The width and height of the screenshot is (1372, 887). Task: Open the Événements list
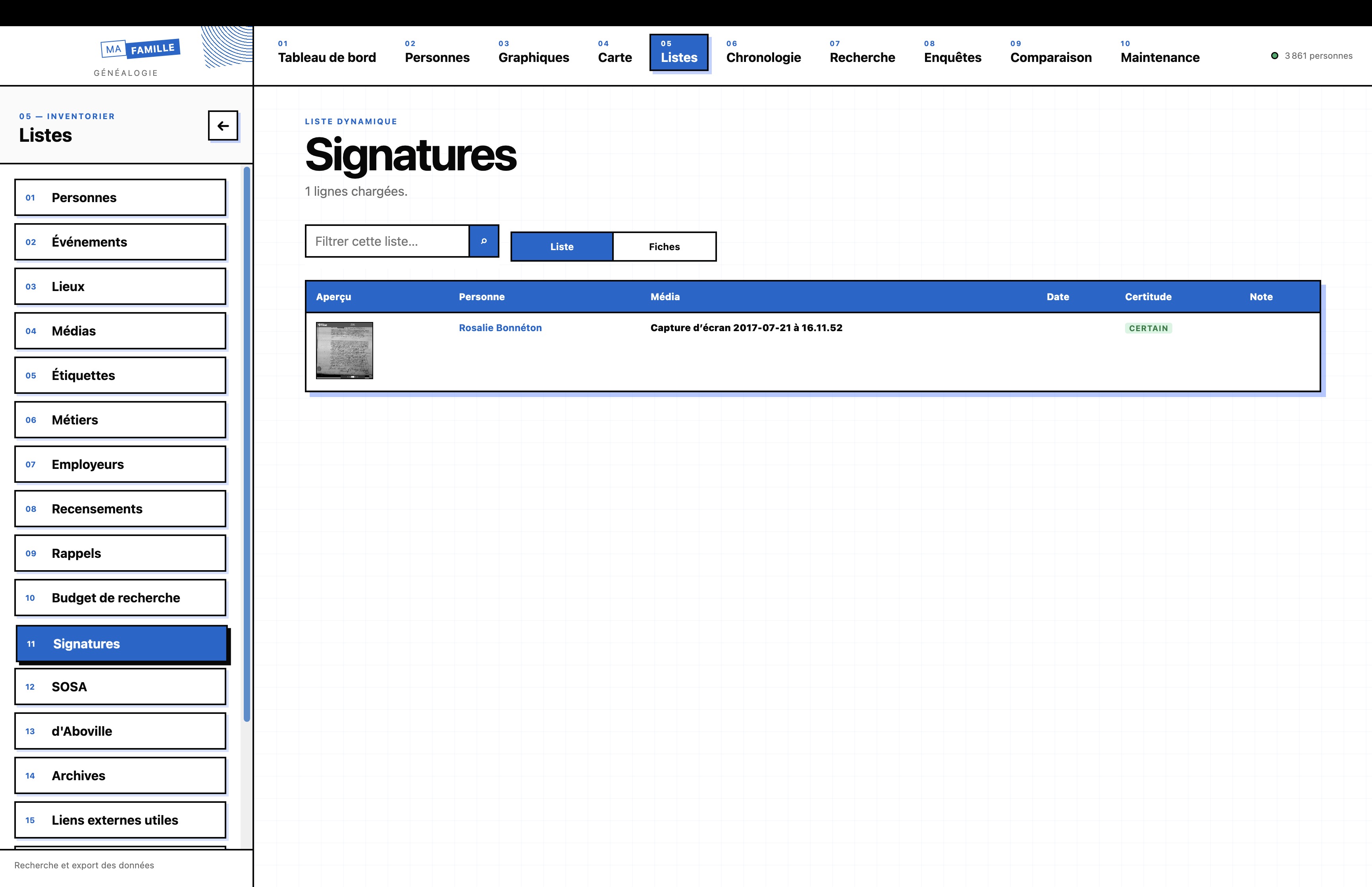pyautogui.click(x=120, y=242)
